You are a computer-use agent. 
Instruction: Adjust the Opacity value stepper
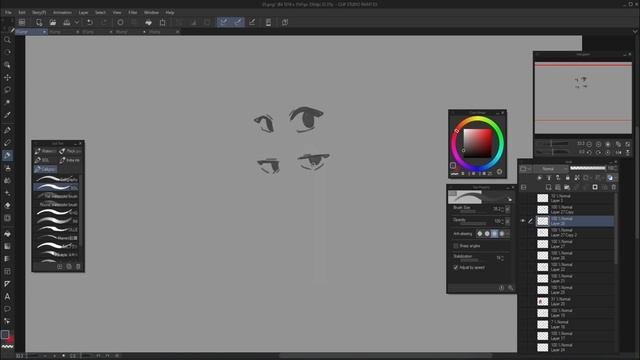[x=502, y=221]
